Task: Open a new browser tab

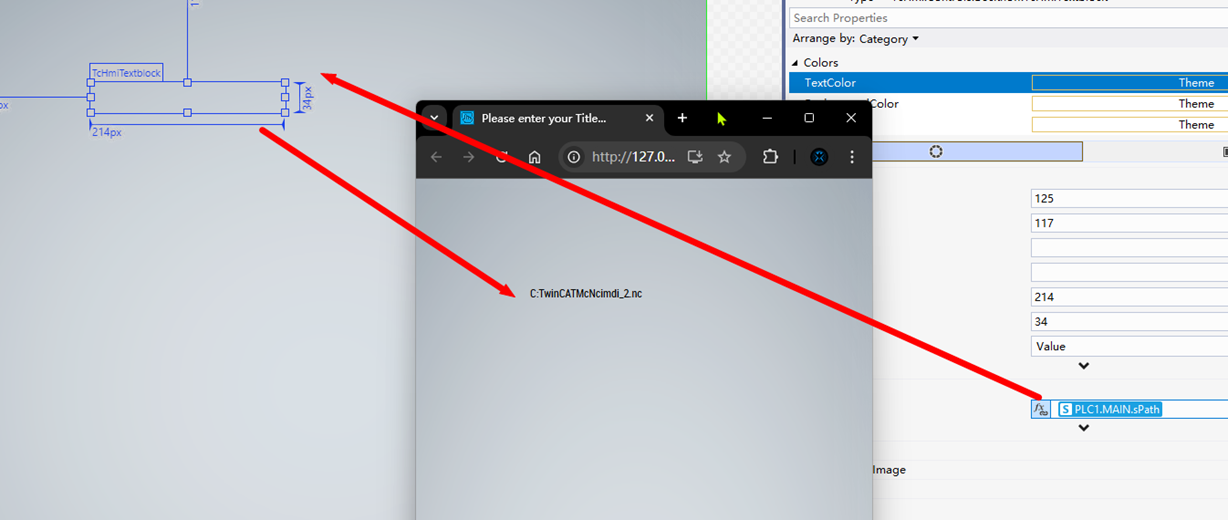Action: pyautogui.click(x=682, y=118)
